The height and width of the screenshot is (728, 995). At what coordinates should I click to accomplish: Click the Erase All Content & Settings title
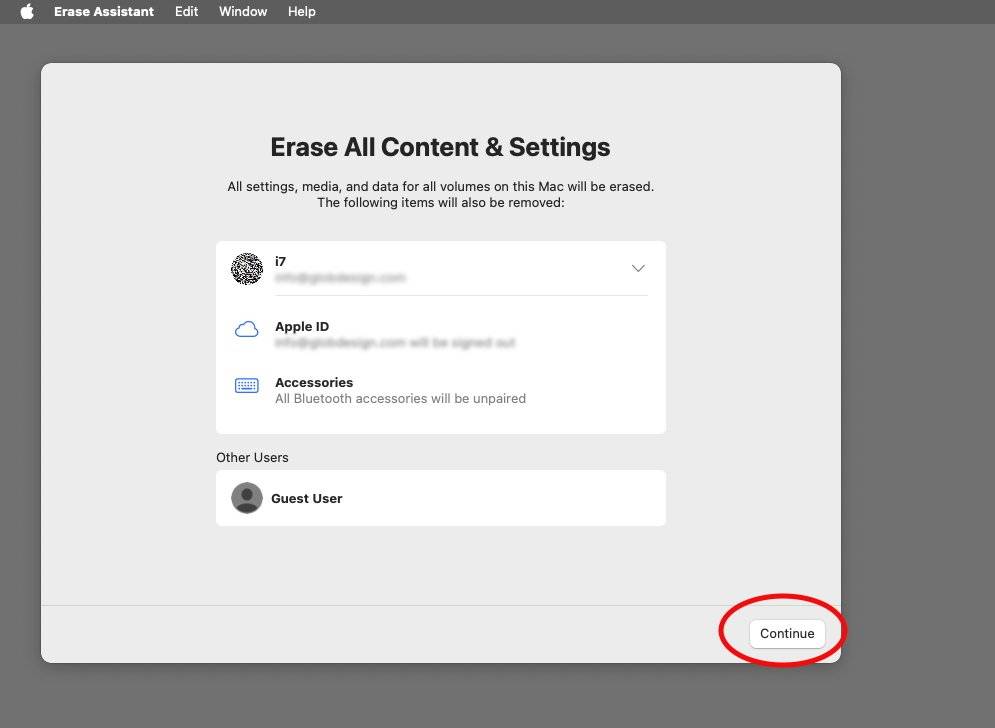point(440,147)
